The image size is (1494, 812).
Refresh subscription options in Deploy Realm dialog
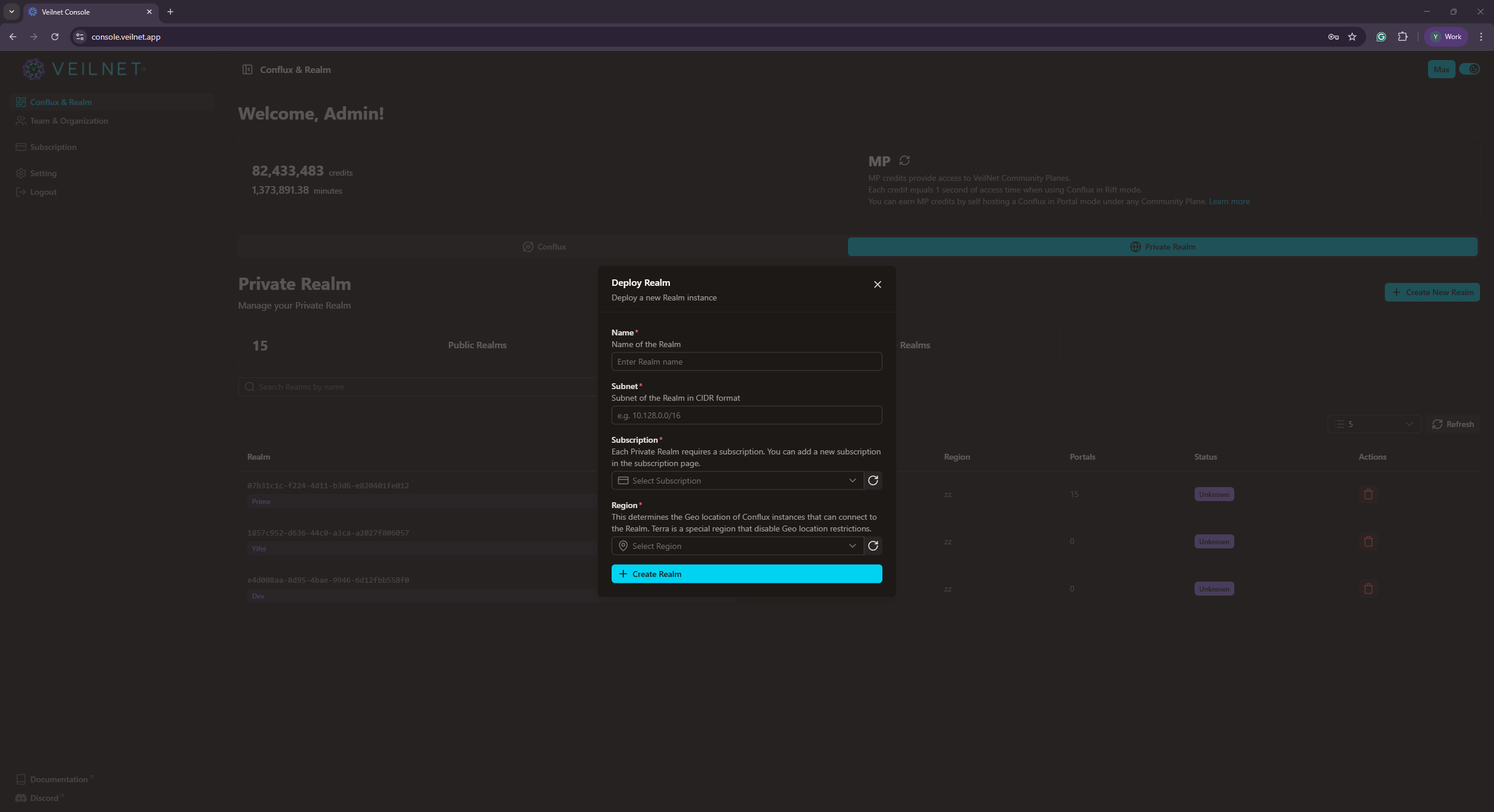(x=873, y=480)
